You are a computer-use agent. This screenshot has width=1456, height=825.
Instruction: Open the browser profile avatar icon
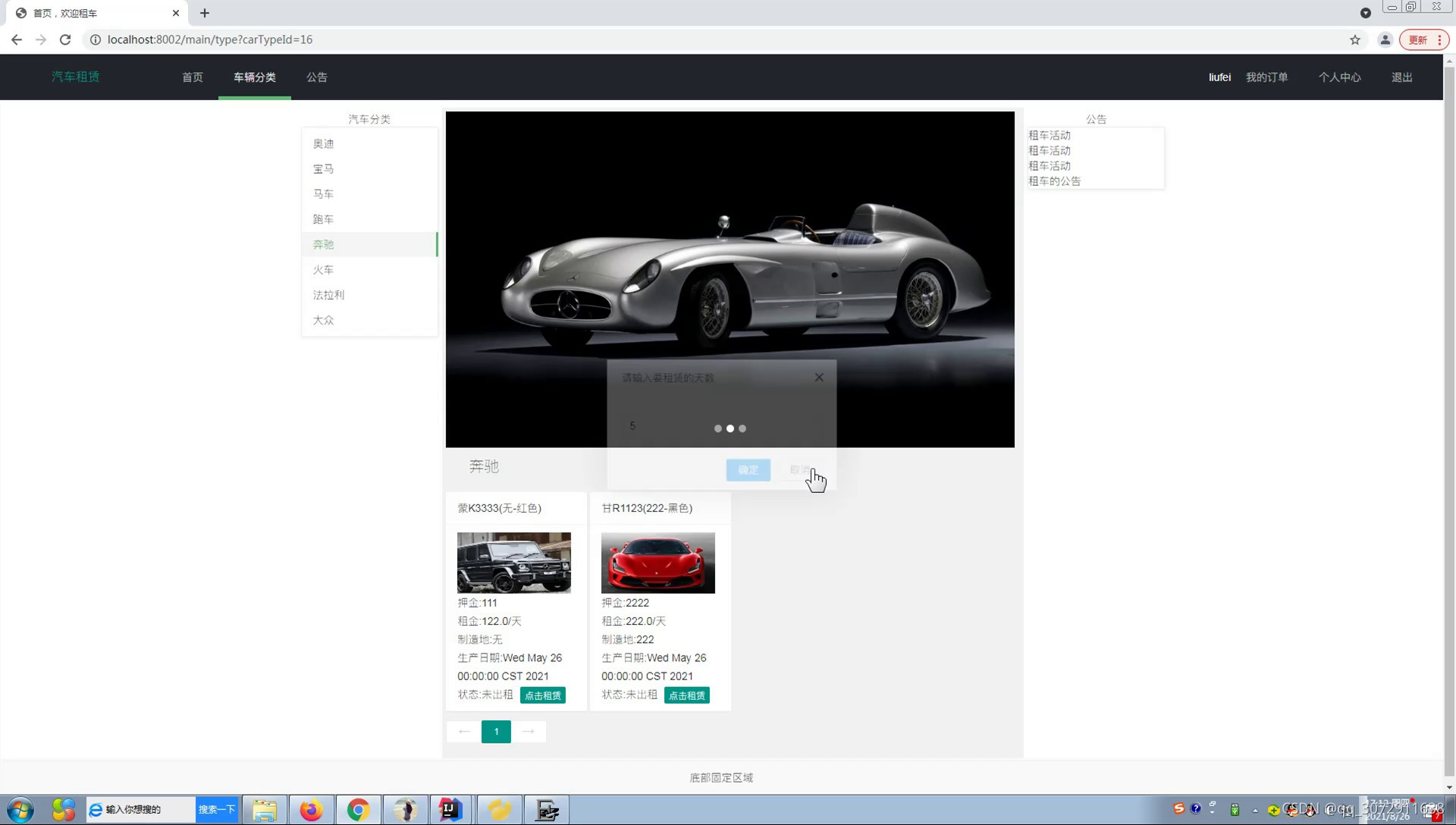1385,39
